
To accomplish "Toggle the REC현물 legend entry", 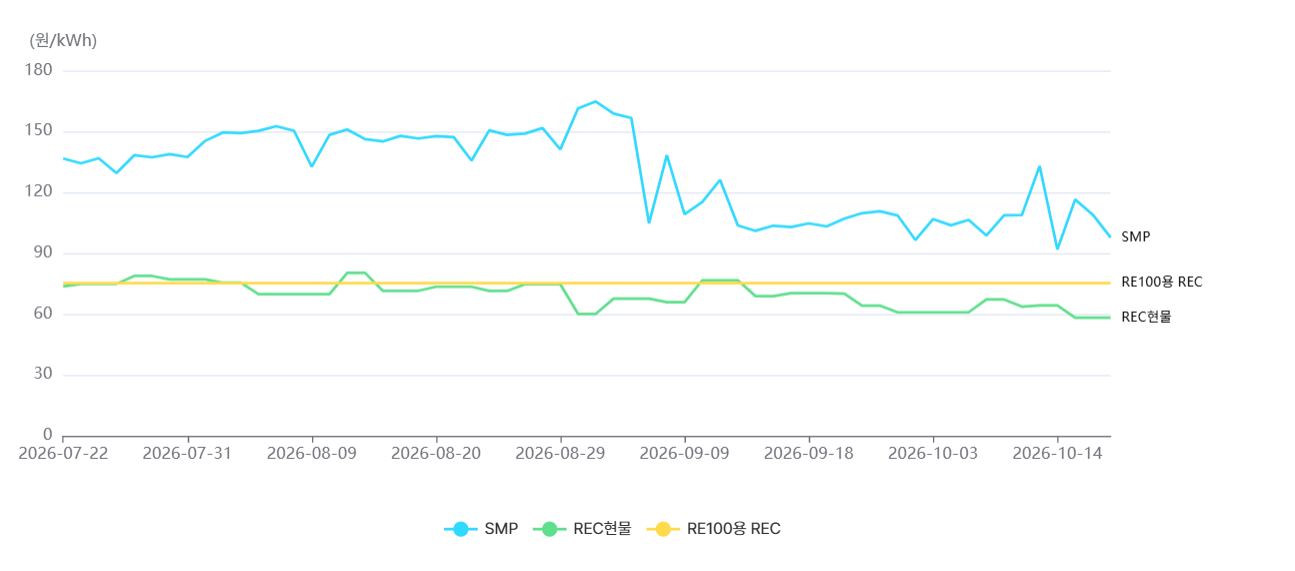I will [x=582, y=529].
